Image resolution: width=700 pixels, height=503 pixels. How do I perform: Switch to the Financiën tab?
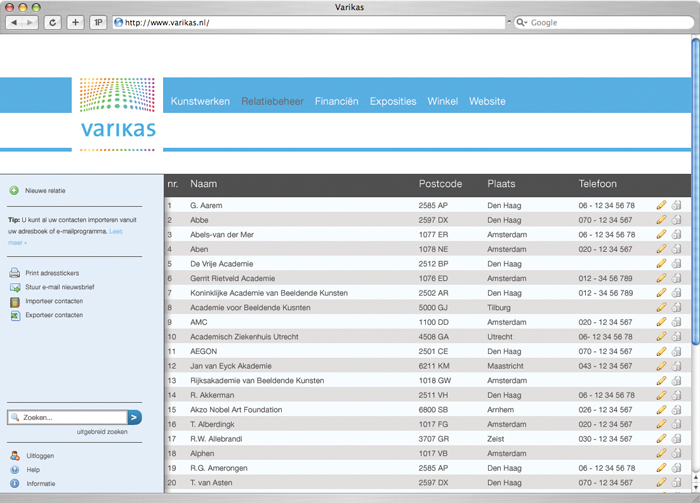pos(336,101)
